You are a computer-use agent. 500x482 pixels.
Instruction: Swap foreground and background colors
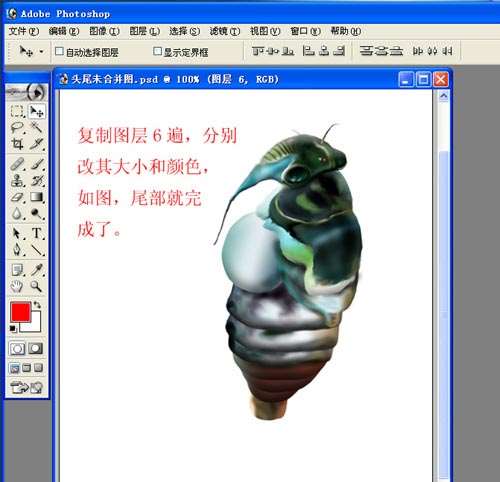(x=37, y=304)
